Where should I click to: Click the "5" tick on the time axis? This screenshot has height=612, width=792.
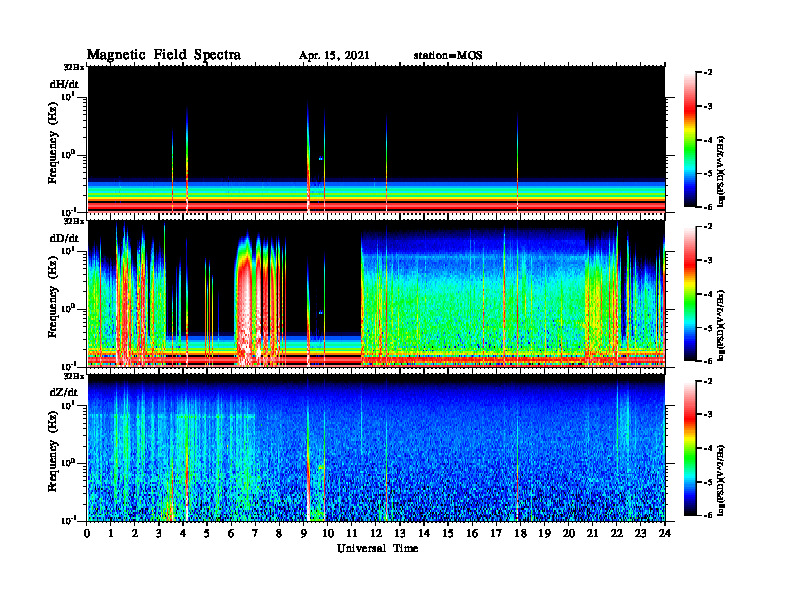(207, 533)
